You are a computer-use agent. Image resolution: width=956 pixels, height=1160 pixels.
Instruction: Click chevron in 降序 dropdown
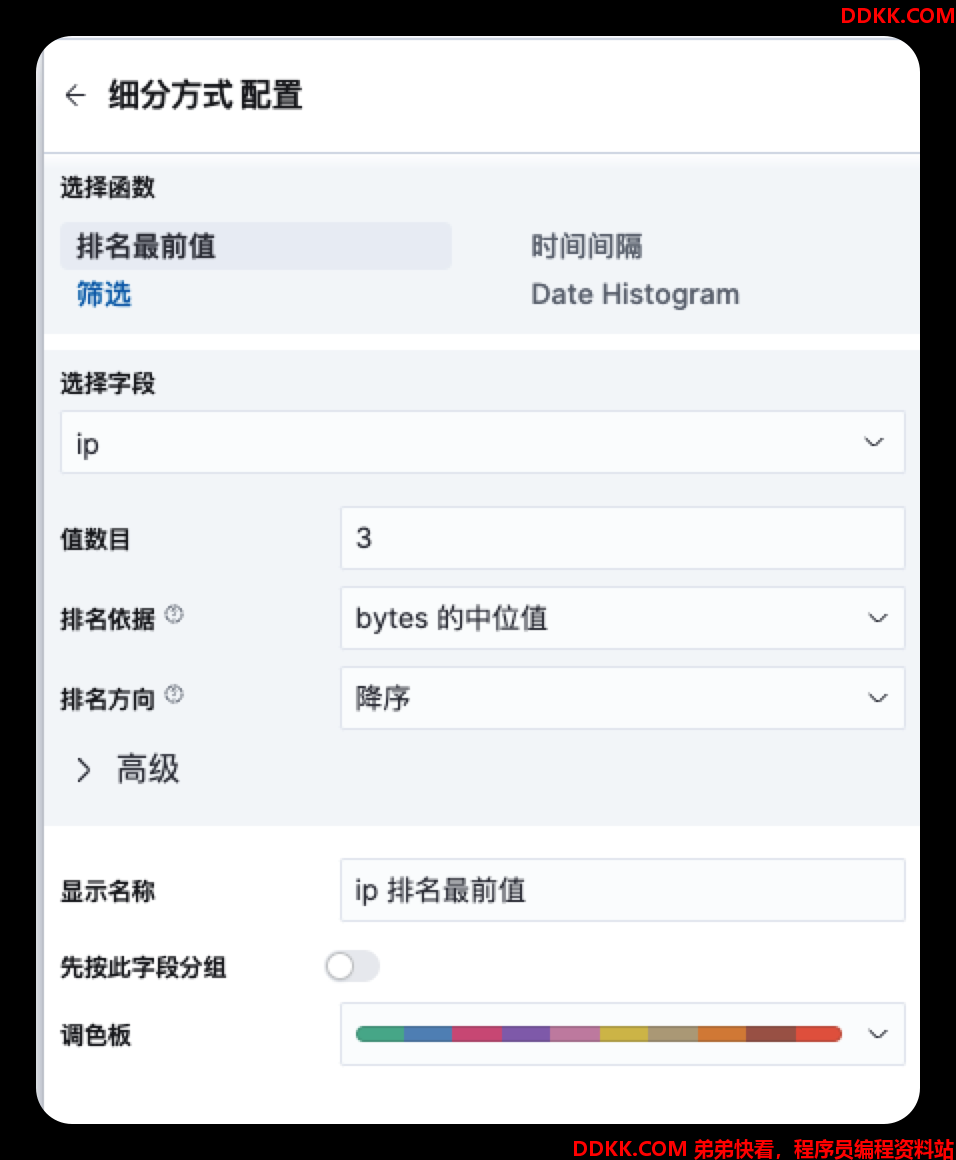pyautogui.click(x=878, y=698)
